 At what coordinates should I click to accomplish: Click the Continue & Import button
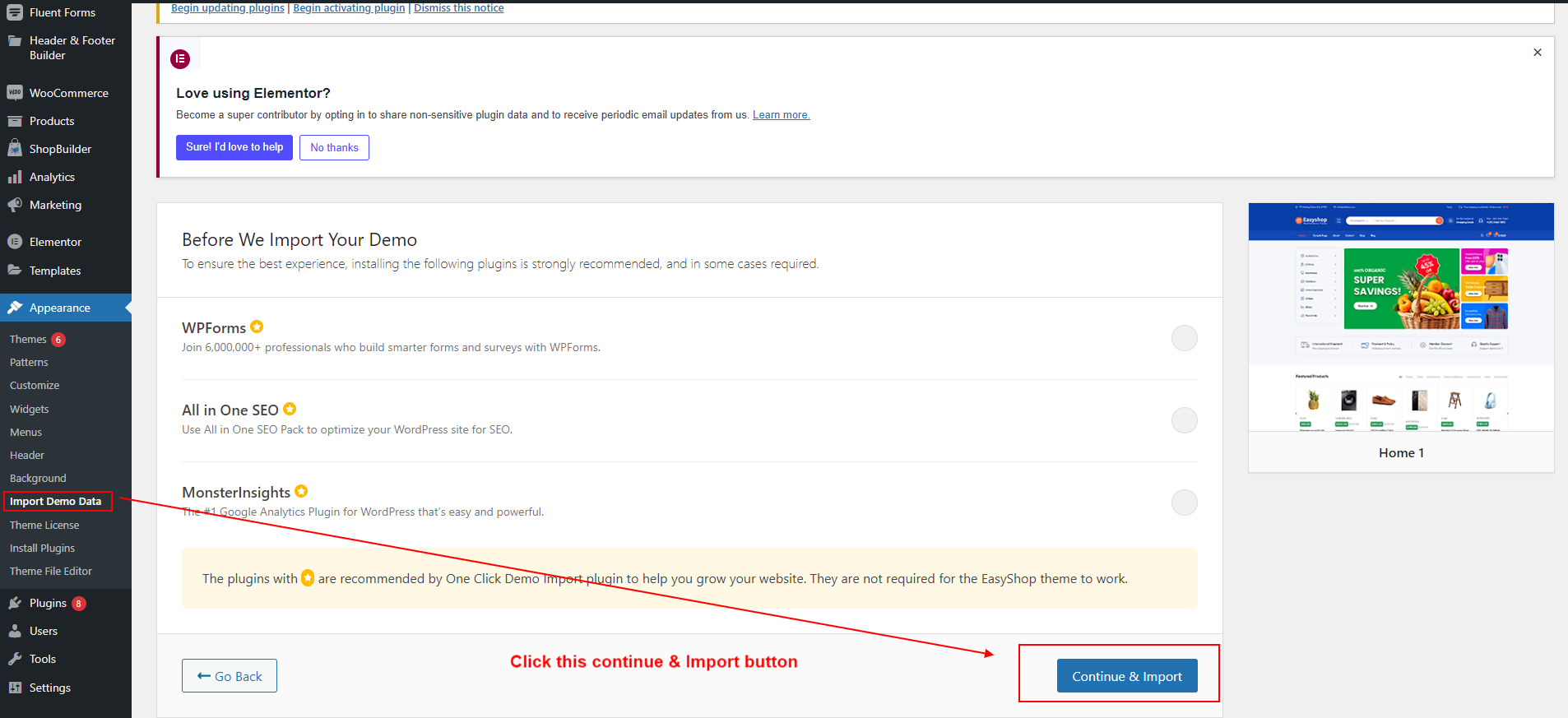[x=1127, y=676]
